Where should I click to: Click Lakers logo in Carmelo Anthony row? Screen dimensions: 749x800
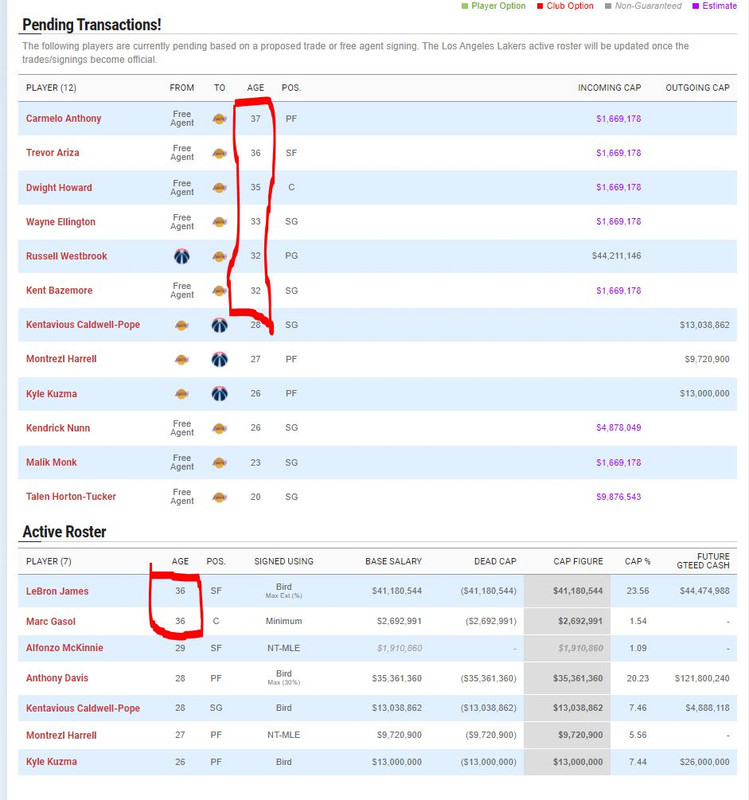click(x=219, y=119)
